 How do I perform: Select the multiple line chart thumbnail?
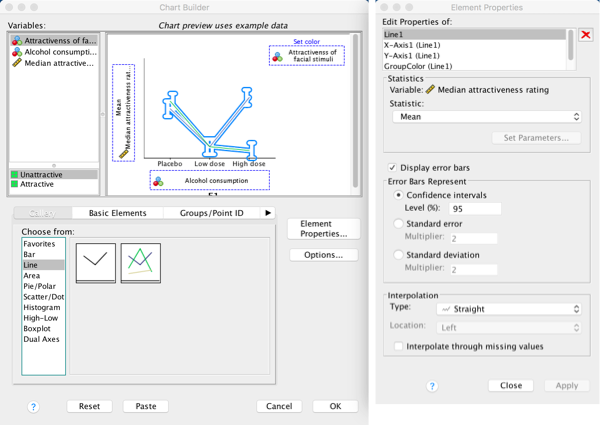coord(139,261)
